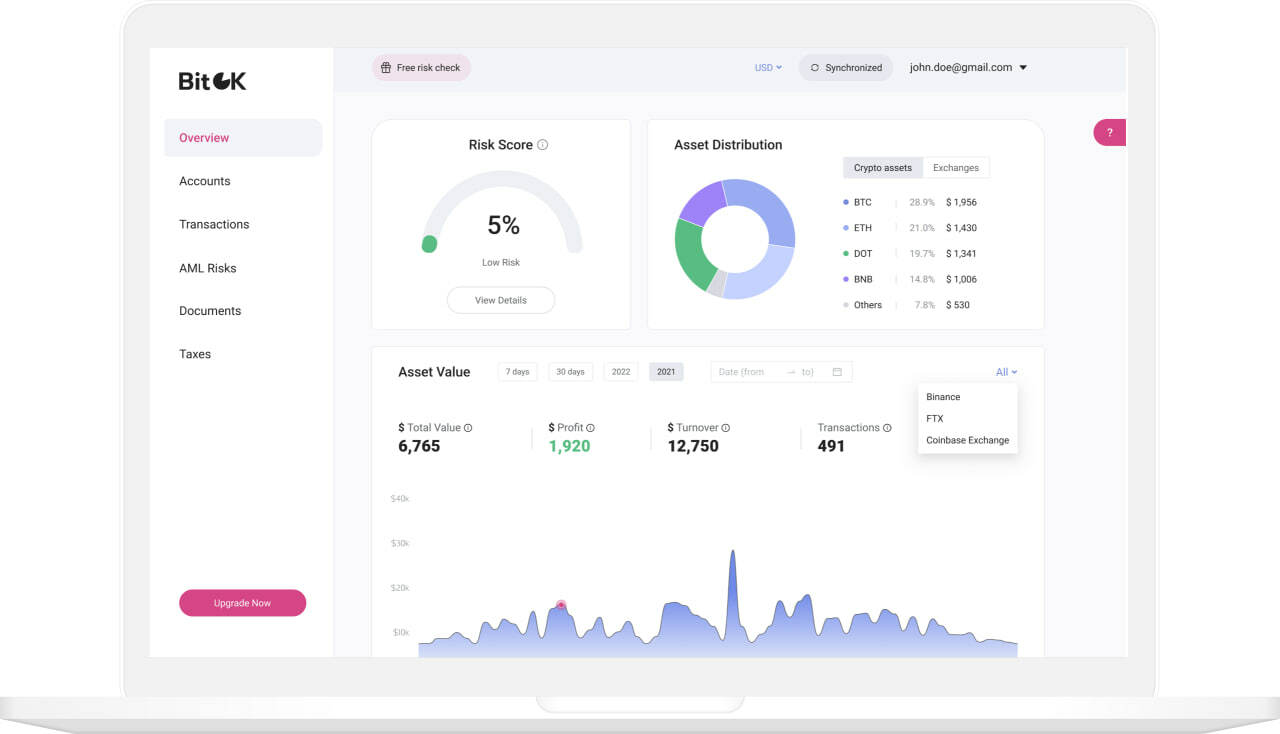
Task: Expand the john.doe@gmail.com account menu
Action: [968, 68]
